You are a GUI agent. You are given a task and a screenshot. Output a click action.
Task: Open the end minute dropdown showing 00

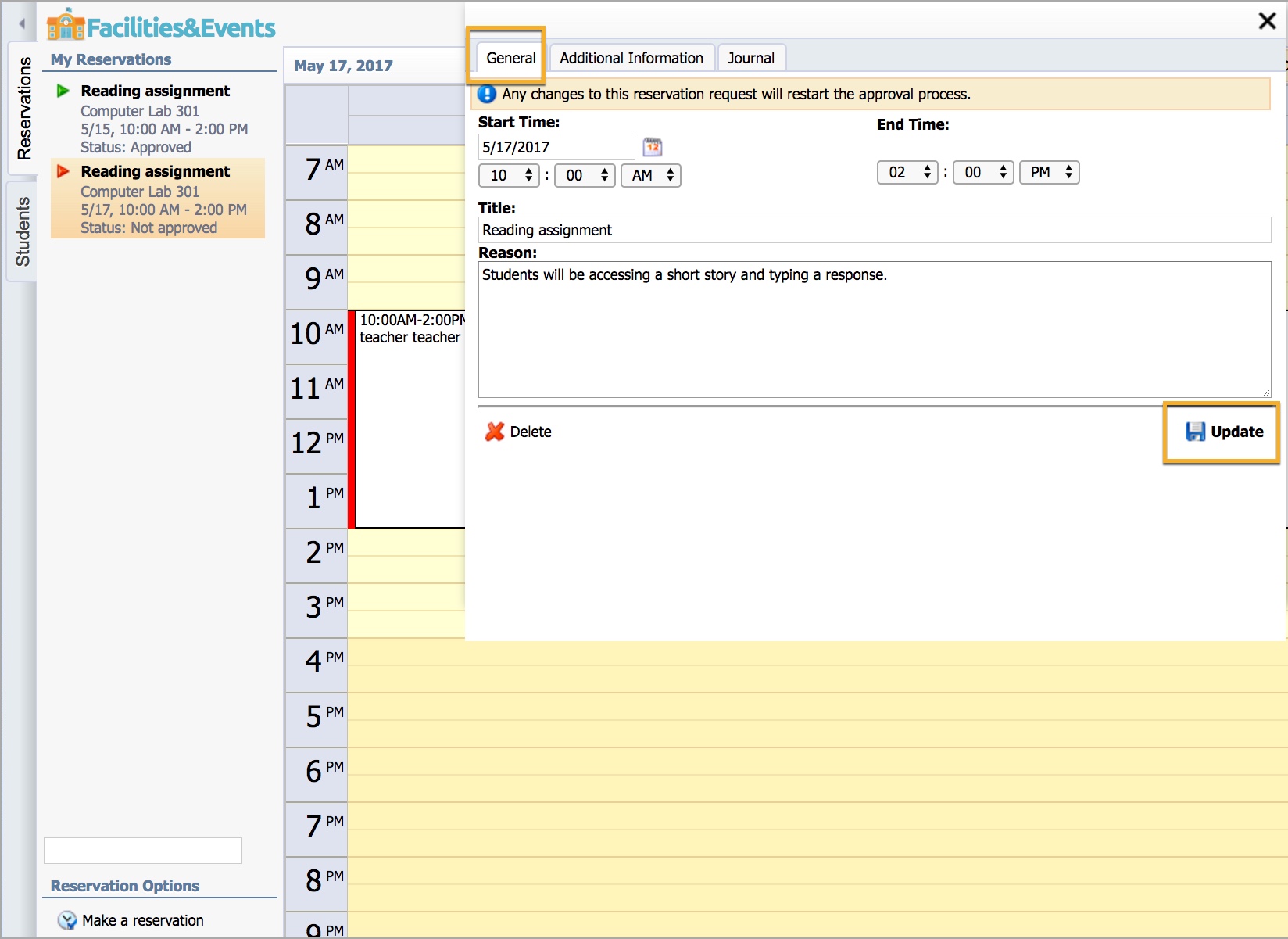(983, 172)
